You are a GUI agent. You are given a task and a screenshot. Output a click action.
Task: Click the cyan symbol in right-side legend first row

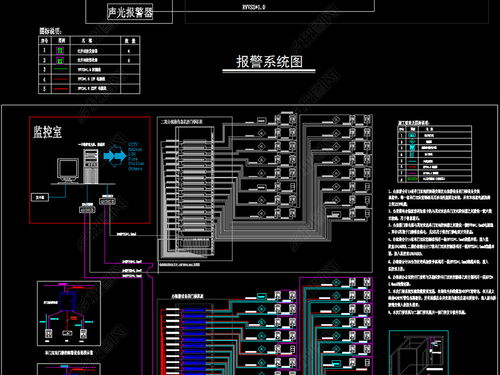pyautogui.click(x=412, y=135)
